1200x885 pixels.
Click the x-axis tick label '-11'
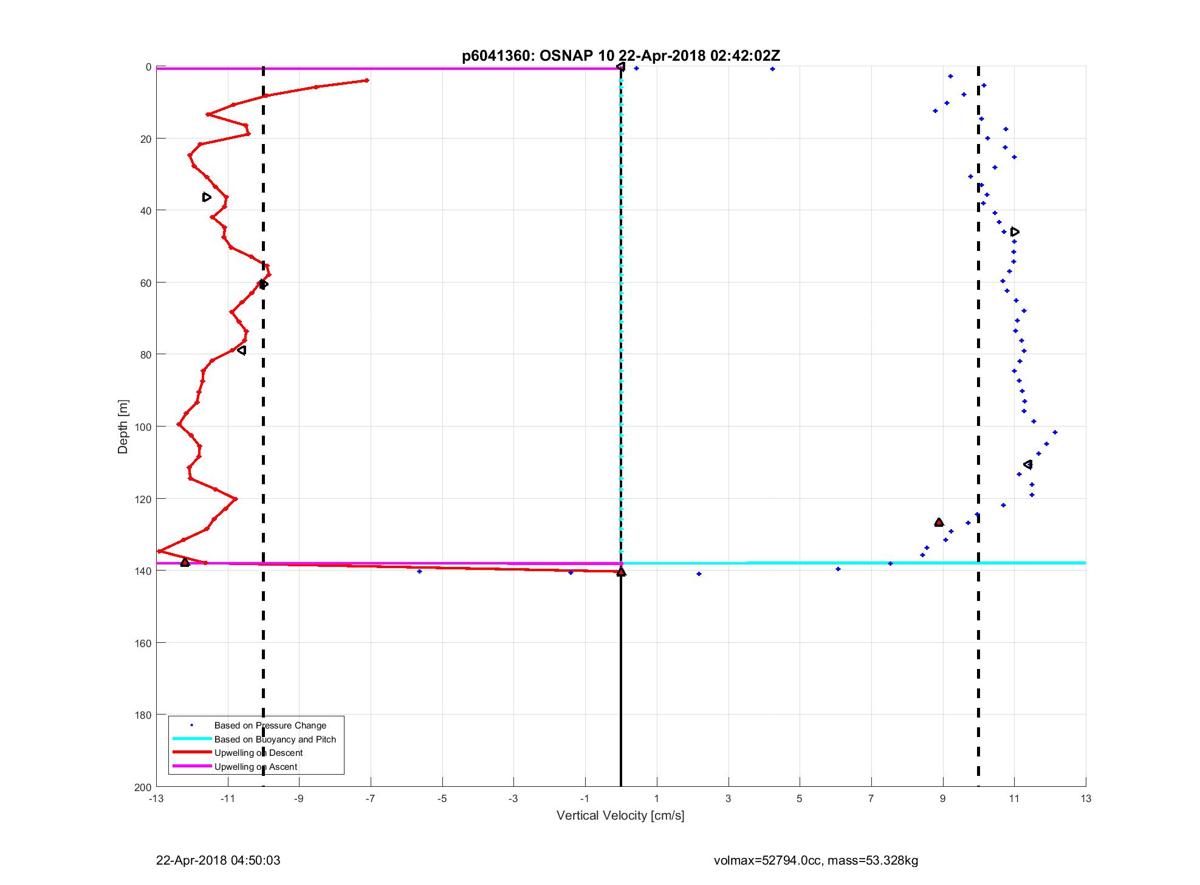[x=227, y=799]
